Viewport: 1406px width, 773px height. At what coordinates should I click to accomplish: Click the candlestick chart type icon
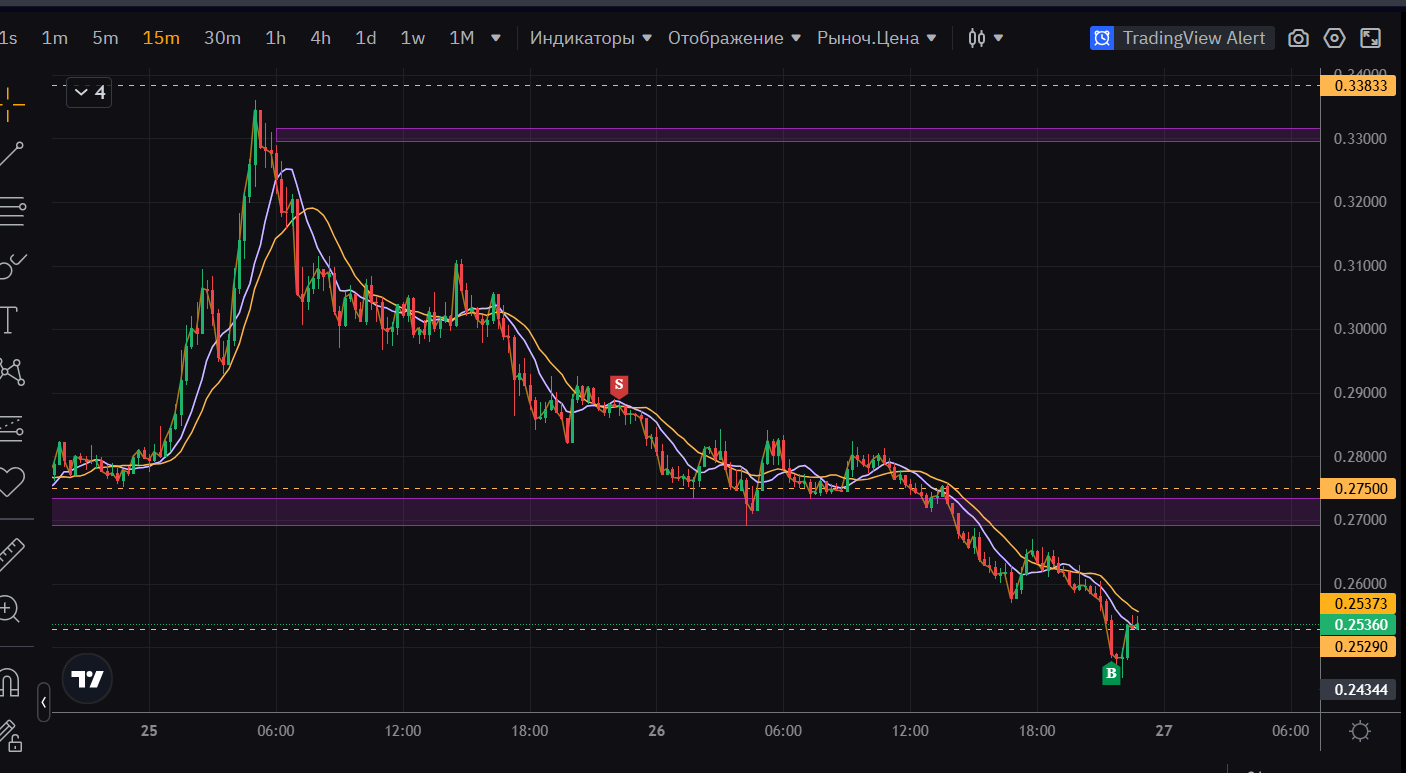[977, 38]
